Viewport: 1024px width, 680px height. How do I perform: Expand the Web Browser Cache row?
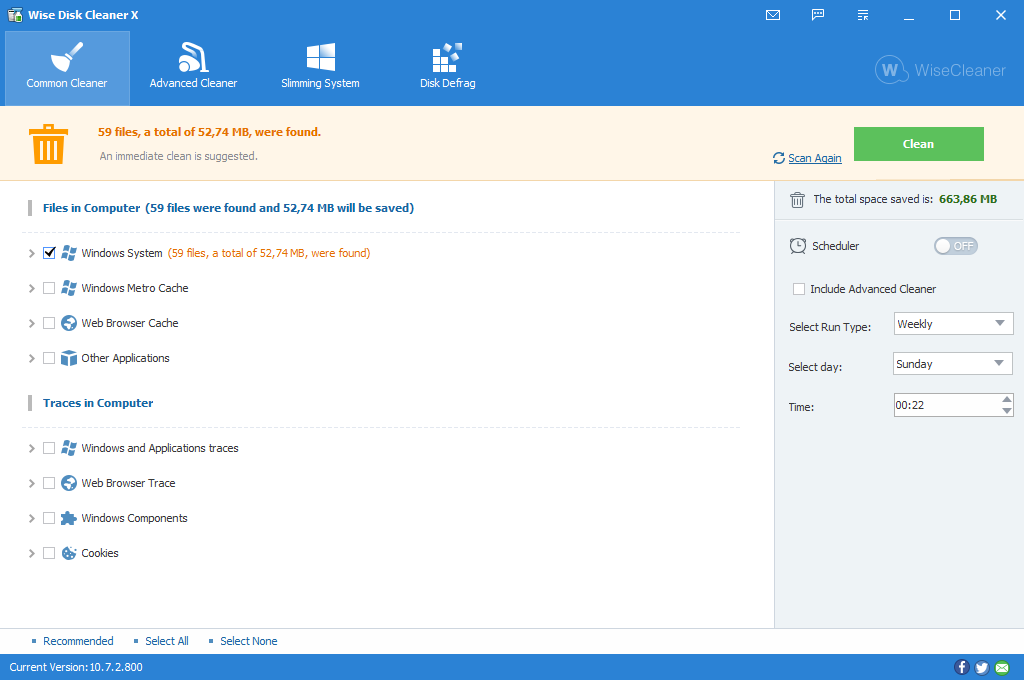point(31,323)
